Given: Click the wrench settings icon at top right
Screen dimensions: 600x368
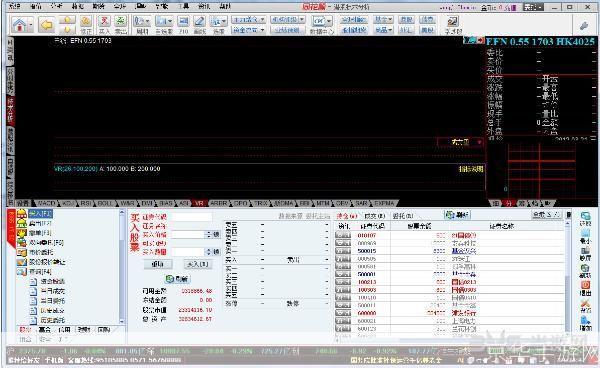Looking at the screenshot, I should pyautogui.click(x=584, y=26).
